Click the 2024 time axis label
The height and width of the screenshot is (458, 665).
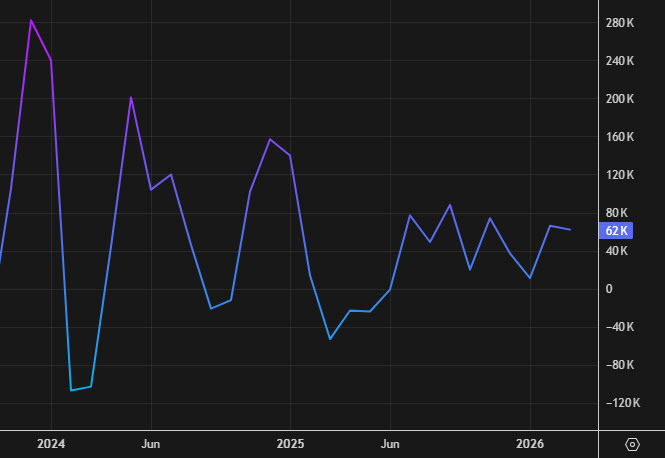coord(51,444)
